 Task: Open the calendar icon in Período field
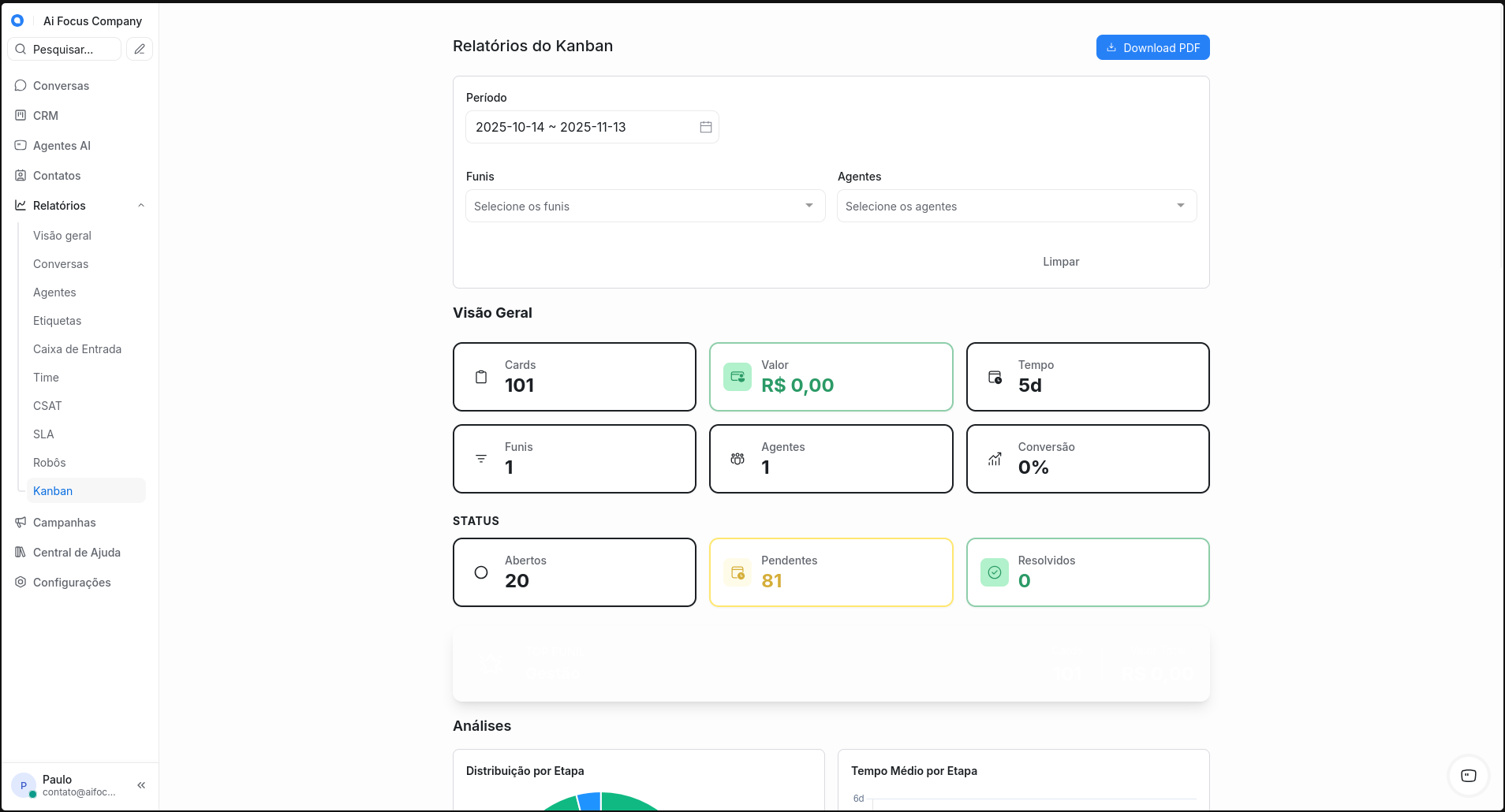[705, 126]
